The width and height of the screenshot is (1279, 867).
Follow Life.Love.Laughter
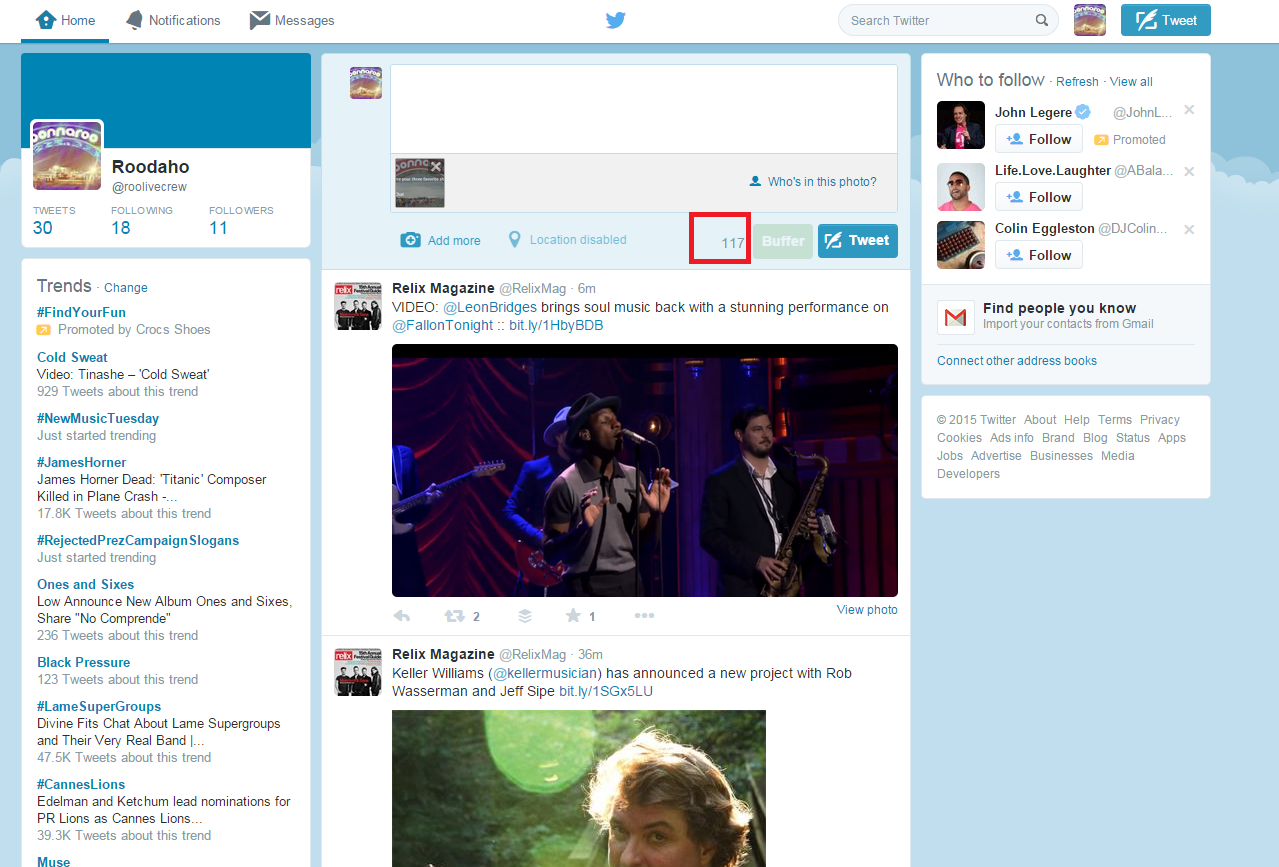tap(1039, 197)
